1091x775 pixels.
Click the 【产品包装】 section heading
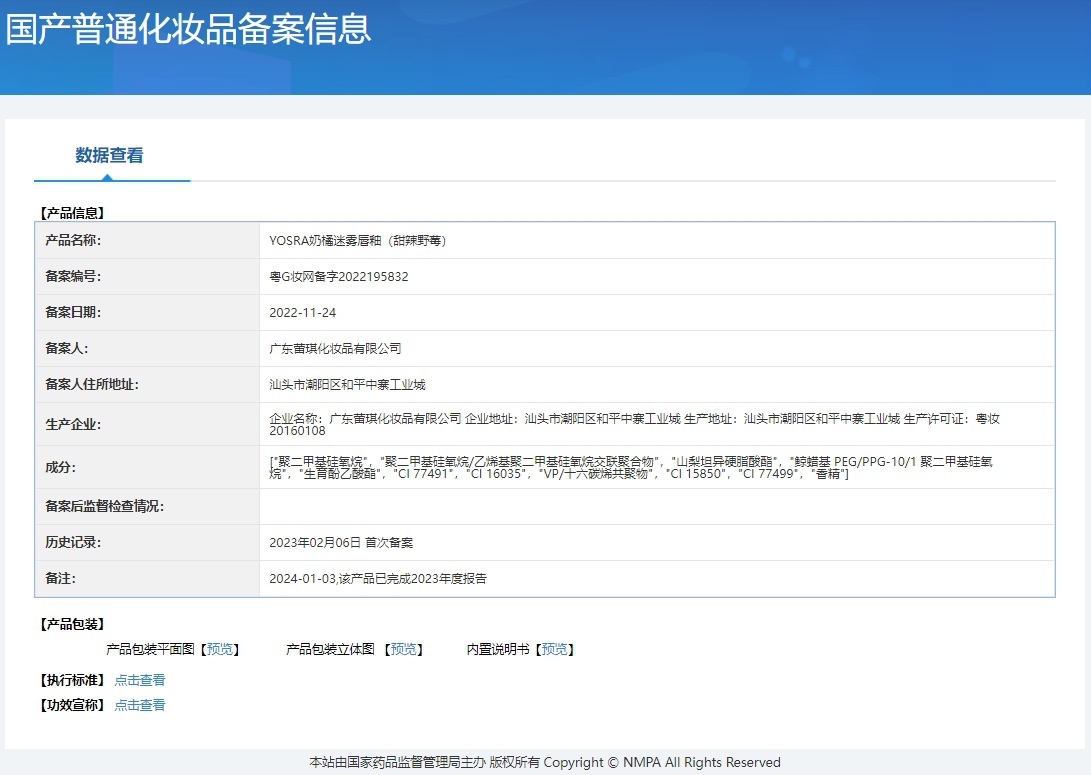coord(72,624)
